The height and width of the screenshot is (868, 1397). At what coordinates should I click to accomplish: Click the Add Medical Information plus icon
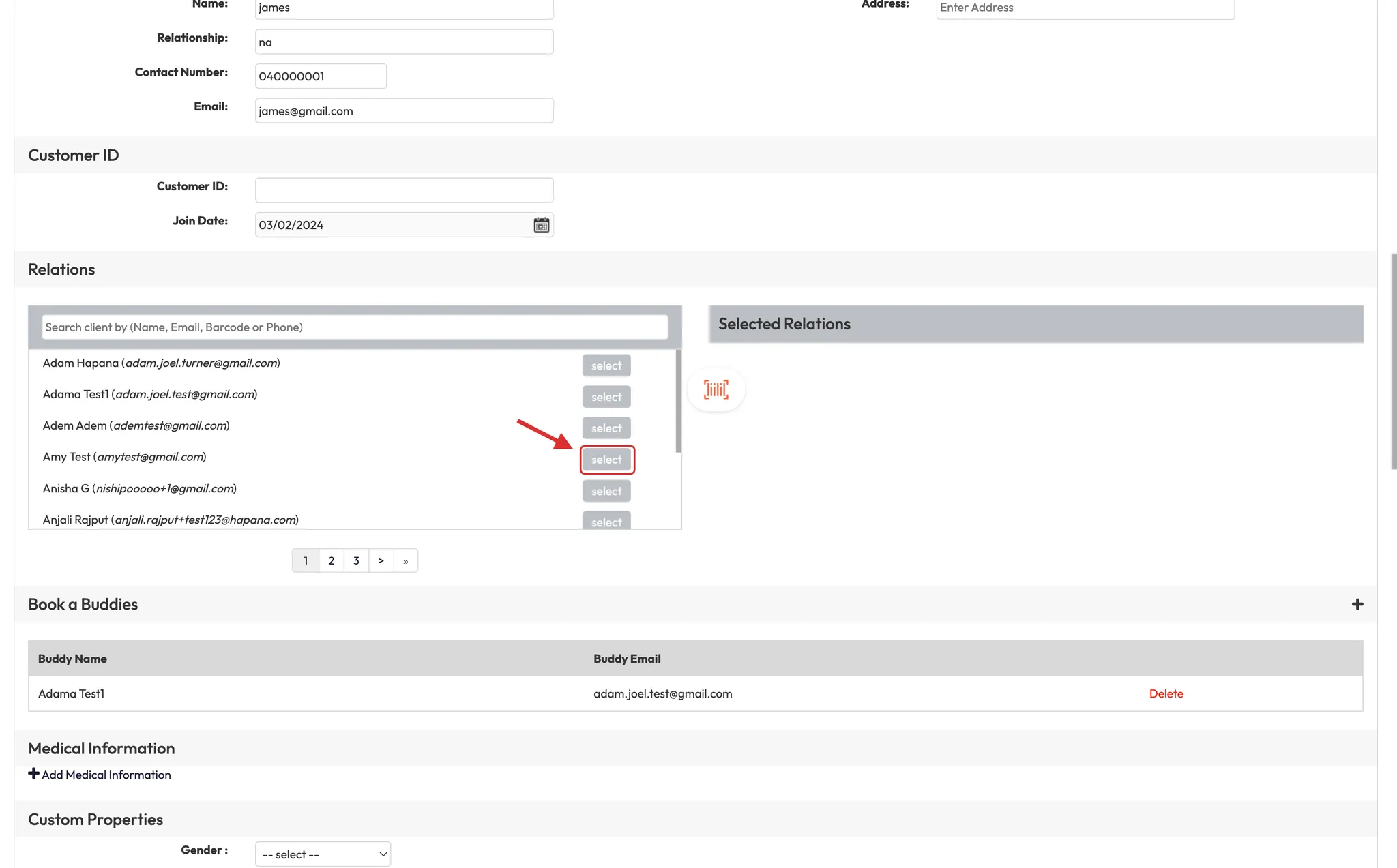click(x=33, y=774)
